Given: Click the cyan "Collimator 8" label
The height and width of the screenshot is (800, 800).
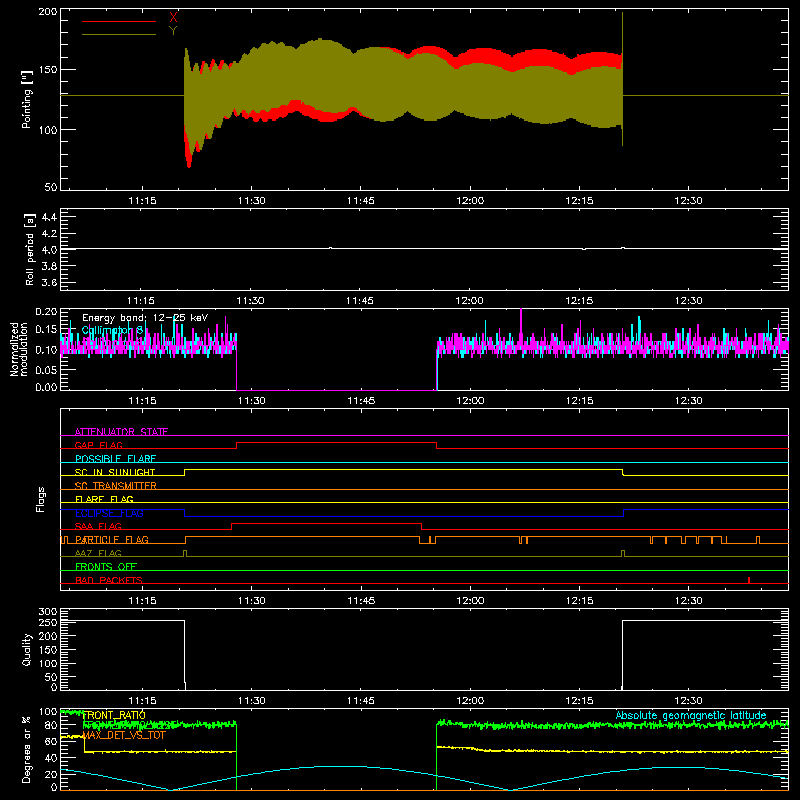Looking at the screenshot, I should 112,331.
